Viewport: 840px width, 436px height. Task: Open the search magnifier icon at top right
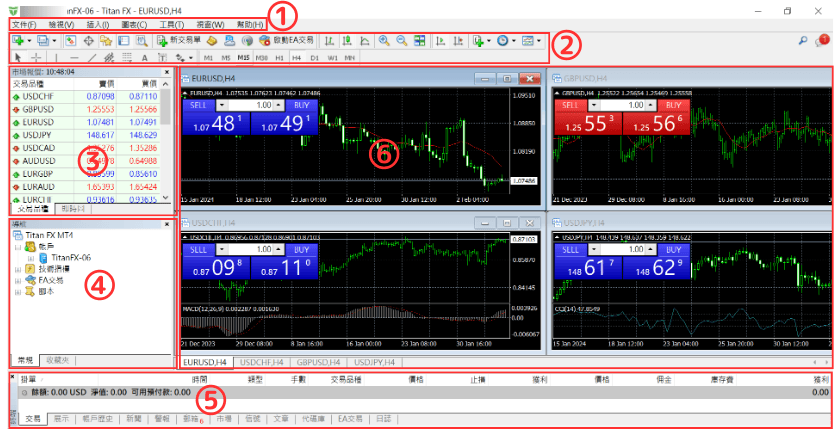[x=803, y=41]
